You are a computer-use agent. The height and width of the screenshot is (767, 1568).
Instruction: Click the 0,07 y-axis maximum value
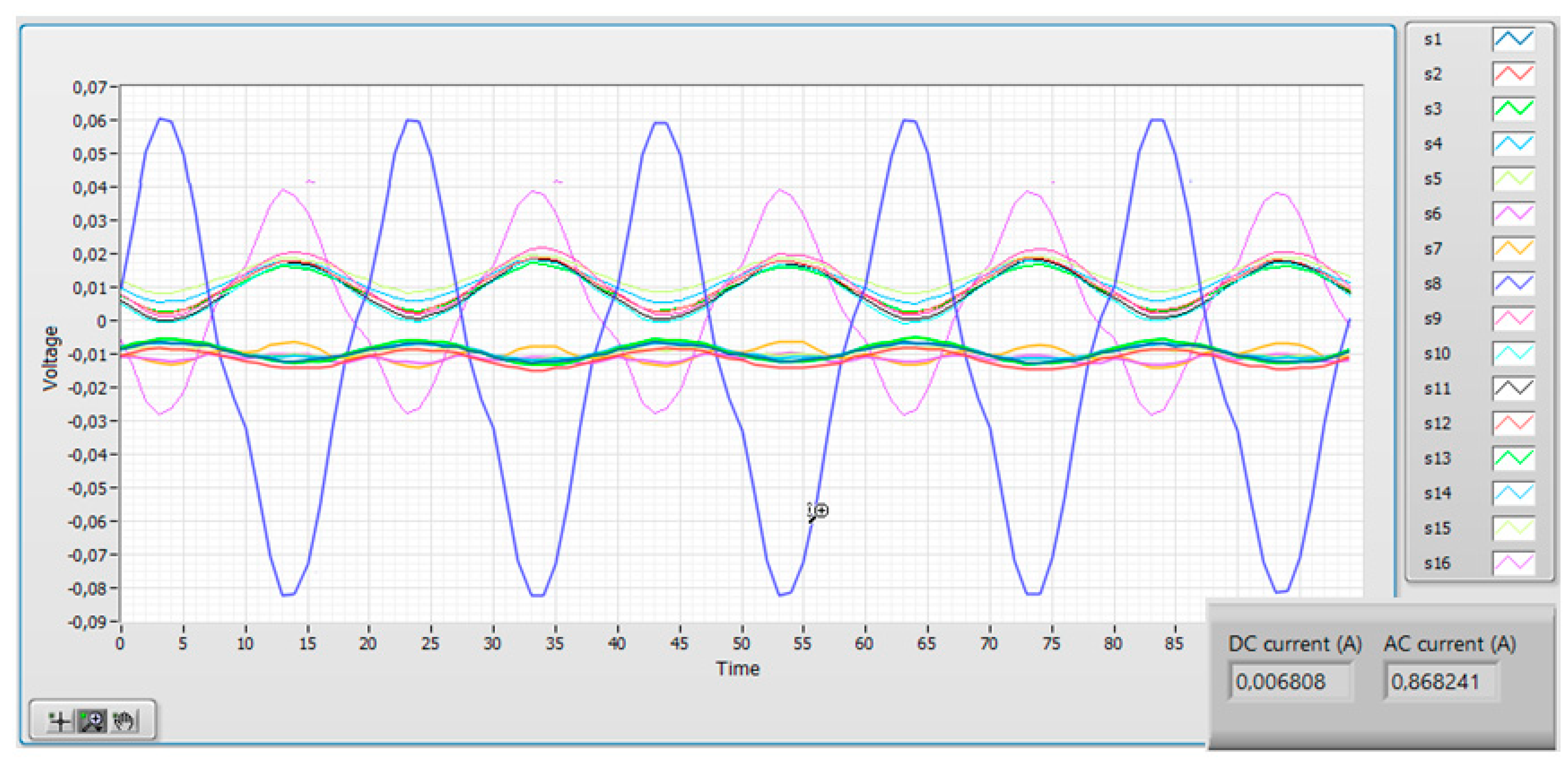coord(89,88)
